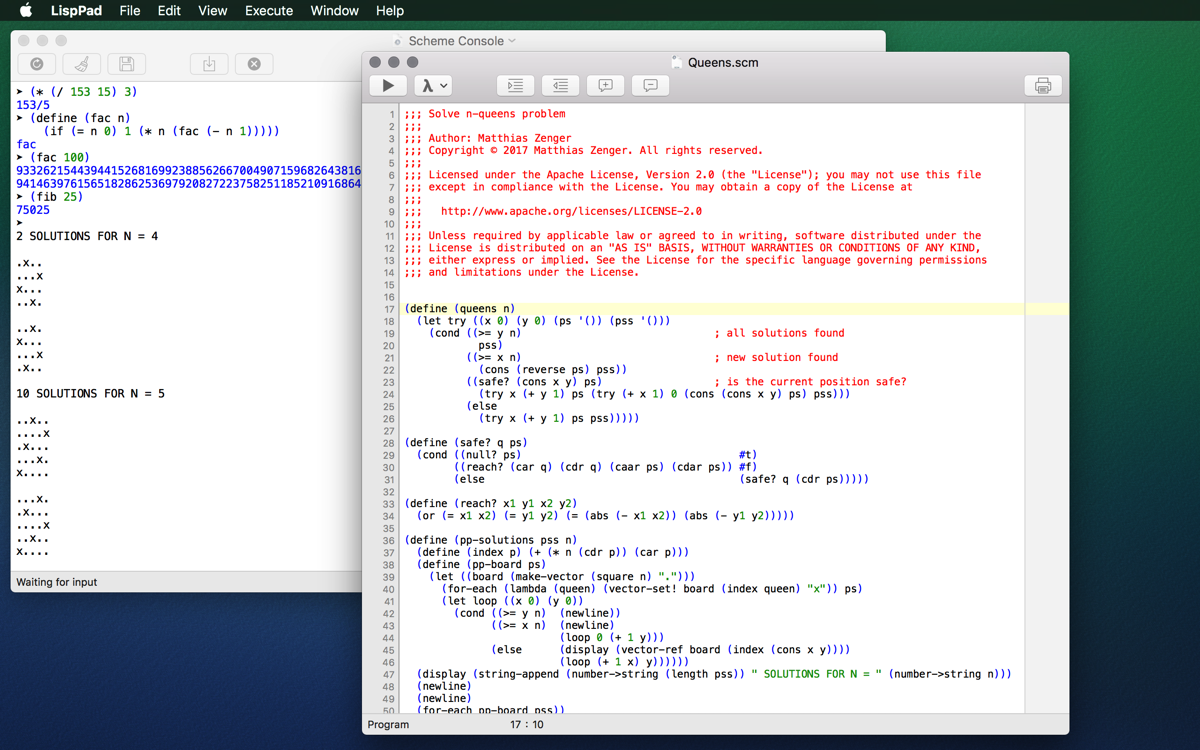The height and width of the screenshot is (750, 1200).
Task: Click the '(define (queens n)' line
Action: point(460,309)
